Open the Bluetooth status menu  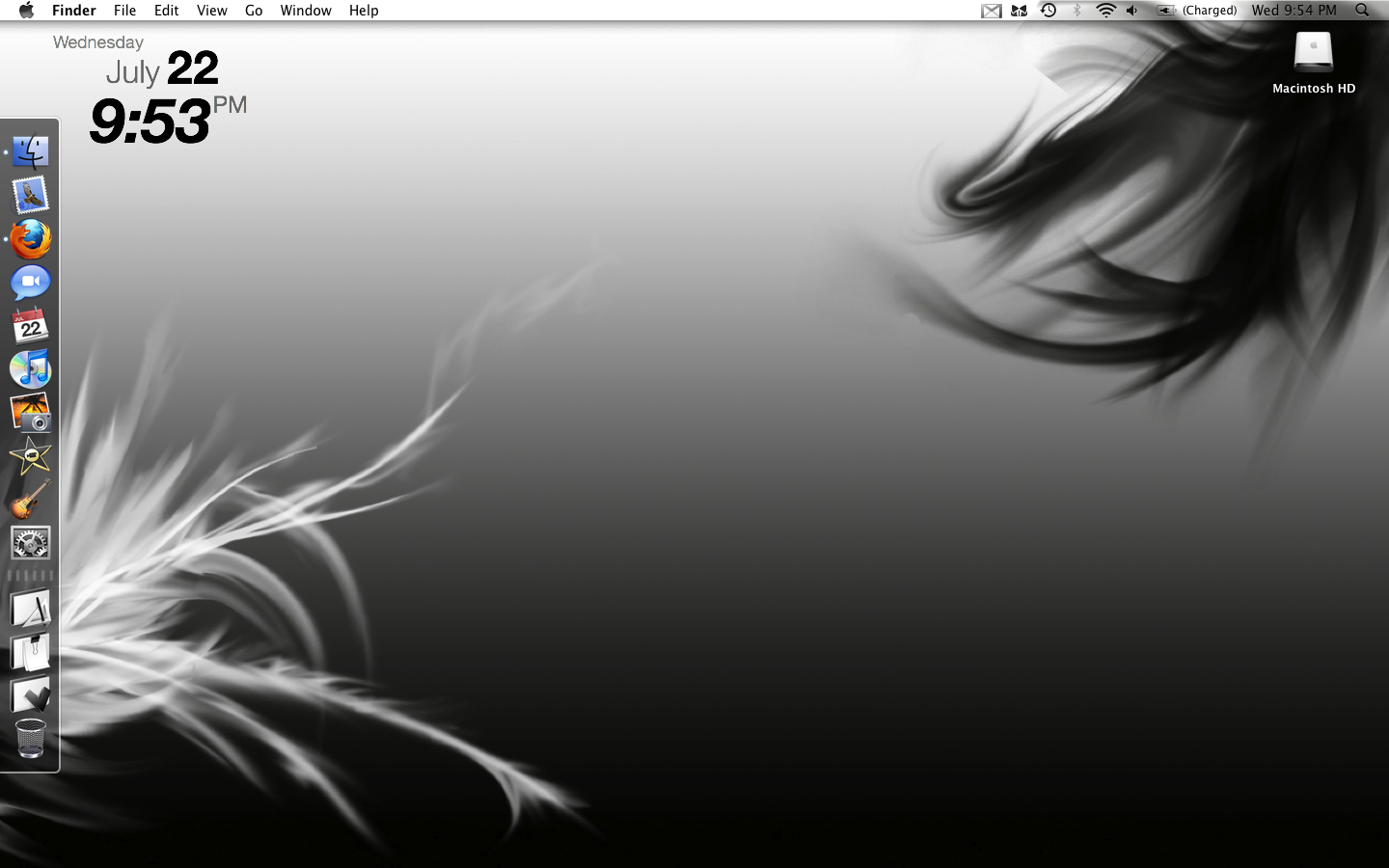(1077, 11)
